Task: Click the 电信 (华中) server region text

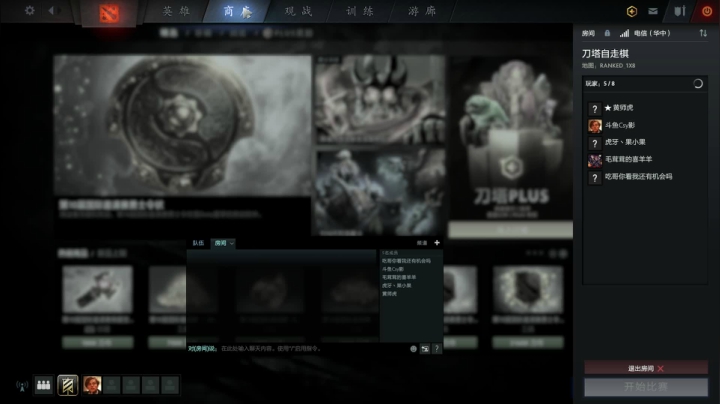Action: (652, 33)
